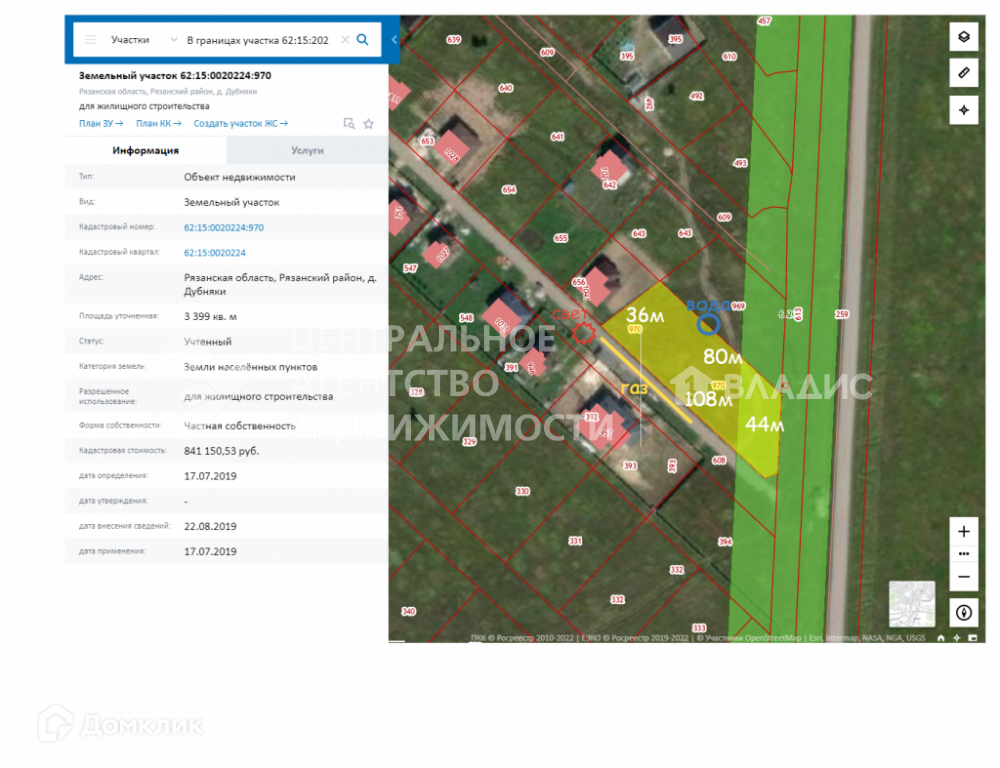
Task: Click parcel label 608 on map
Action: click(x=719, y=460)
